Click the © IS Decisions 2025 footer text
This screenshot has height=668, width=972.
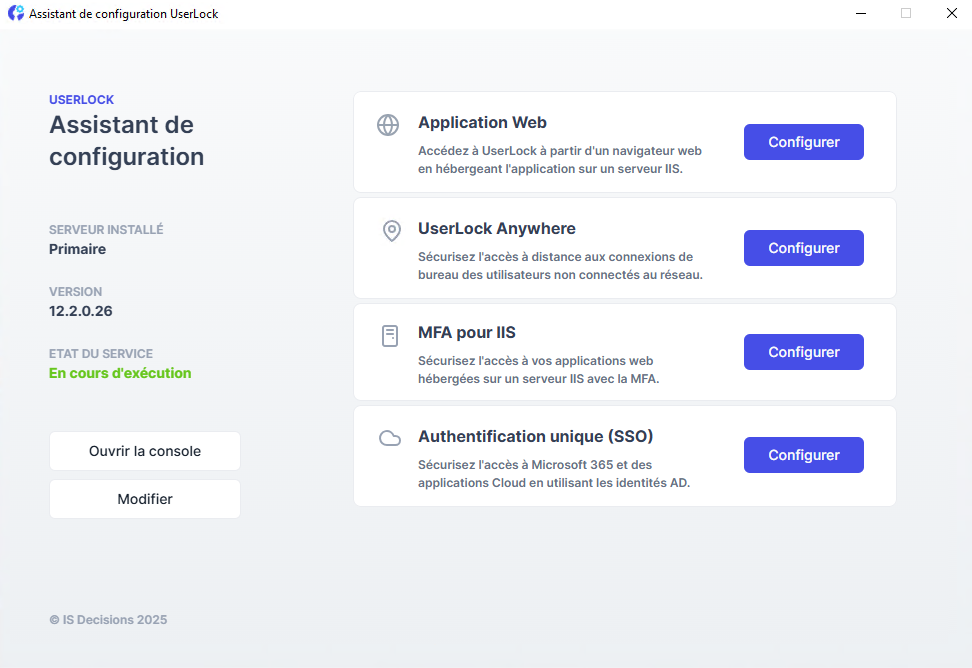pos(108,620)
